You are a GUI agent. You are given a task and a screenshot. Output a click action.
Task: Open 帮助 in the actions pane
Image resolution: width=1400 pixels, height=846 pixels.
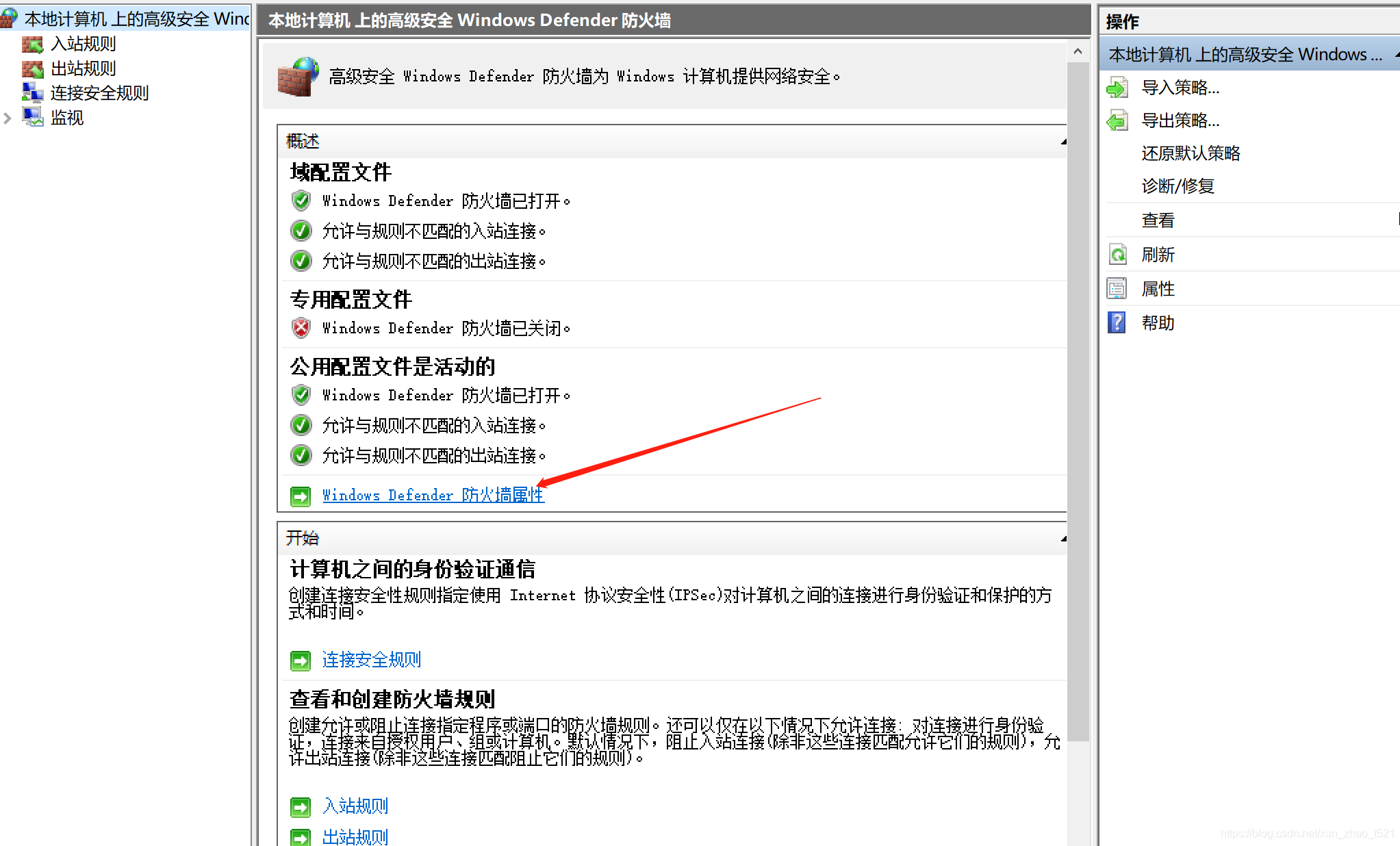1158,323
